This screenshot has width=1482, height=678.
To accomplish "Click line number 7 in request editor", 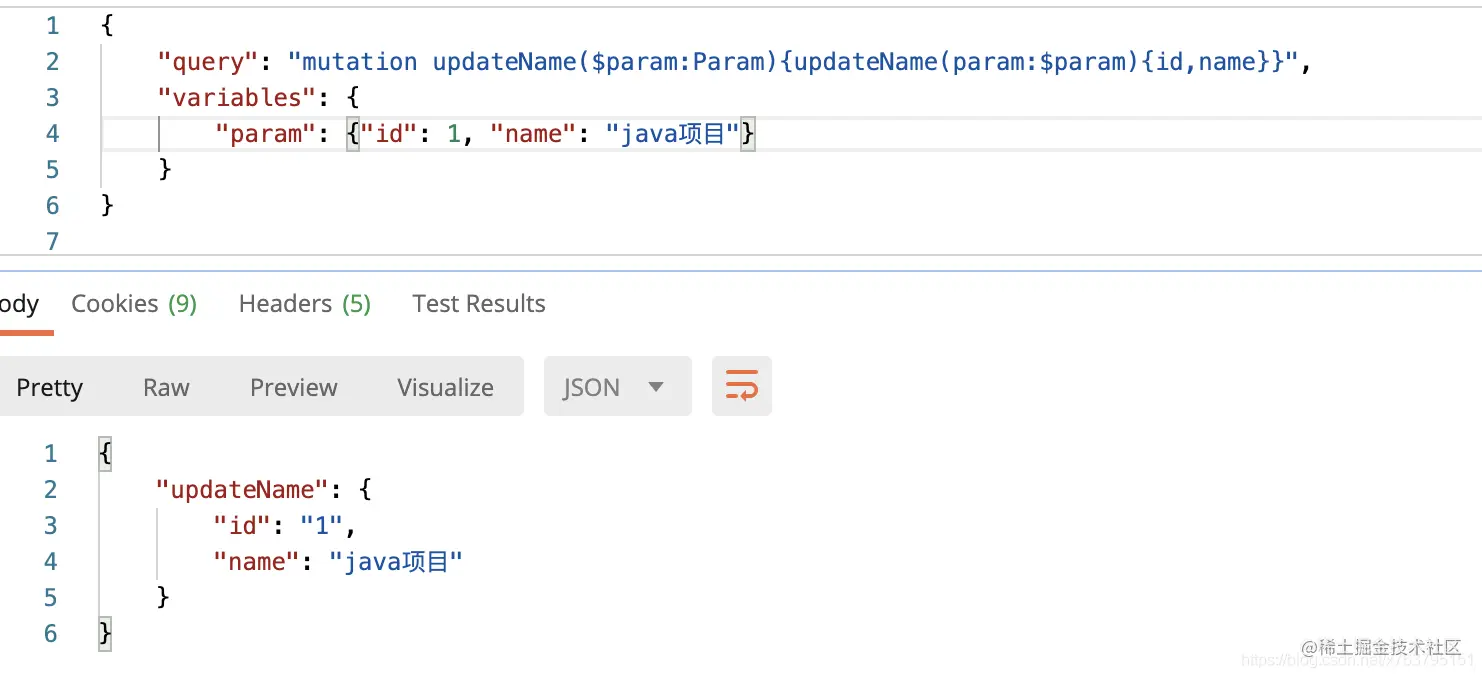I will coord(52,241).
